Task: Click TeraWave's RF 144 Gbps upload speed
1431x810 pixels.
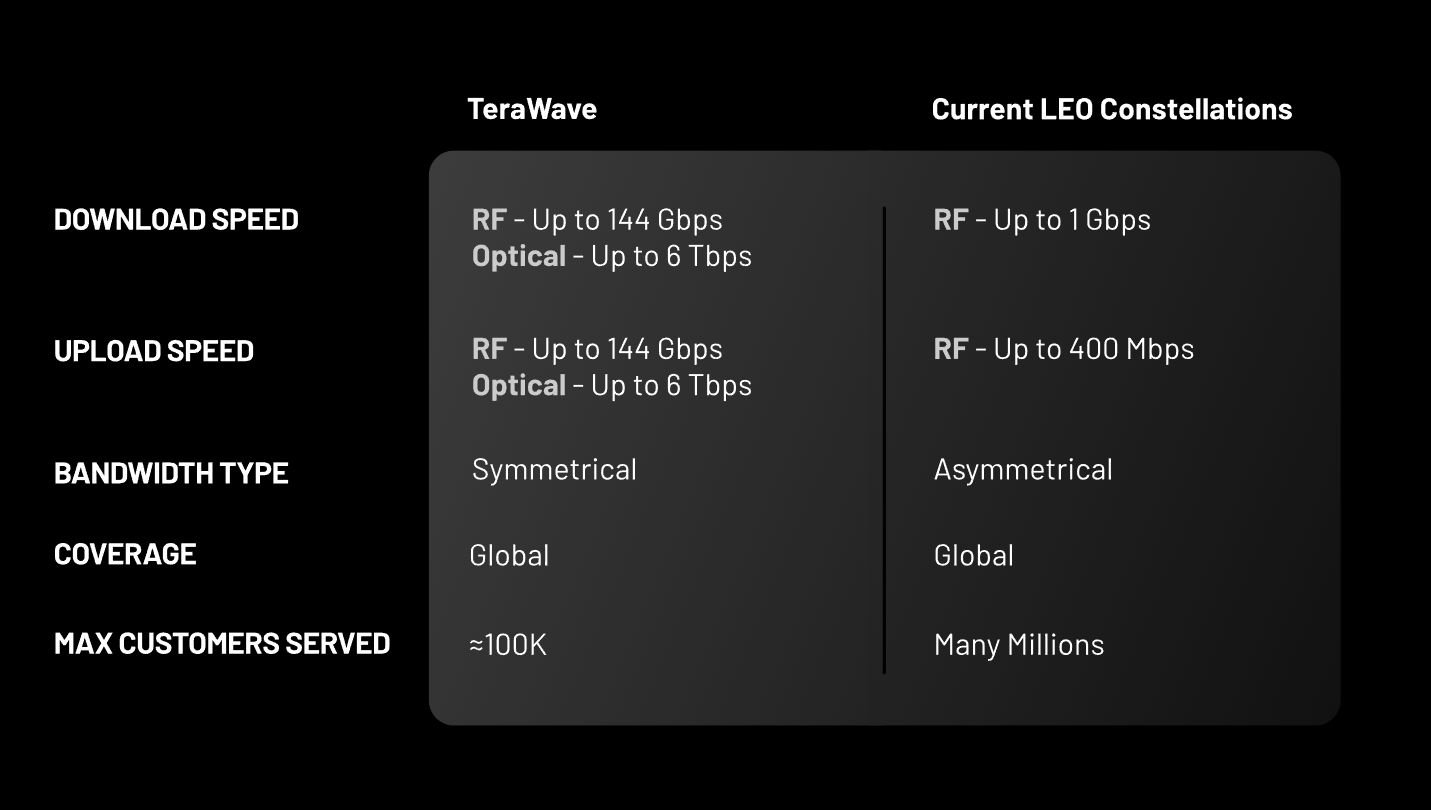Action: 597,349
